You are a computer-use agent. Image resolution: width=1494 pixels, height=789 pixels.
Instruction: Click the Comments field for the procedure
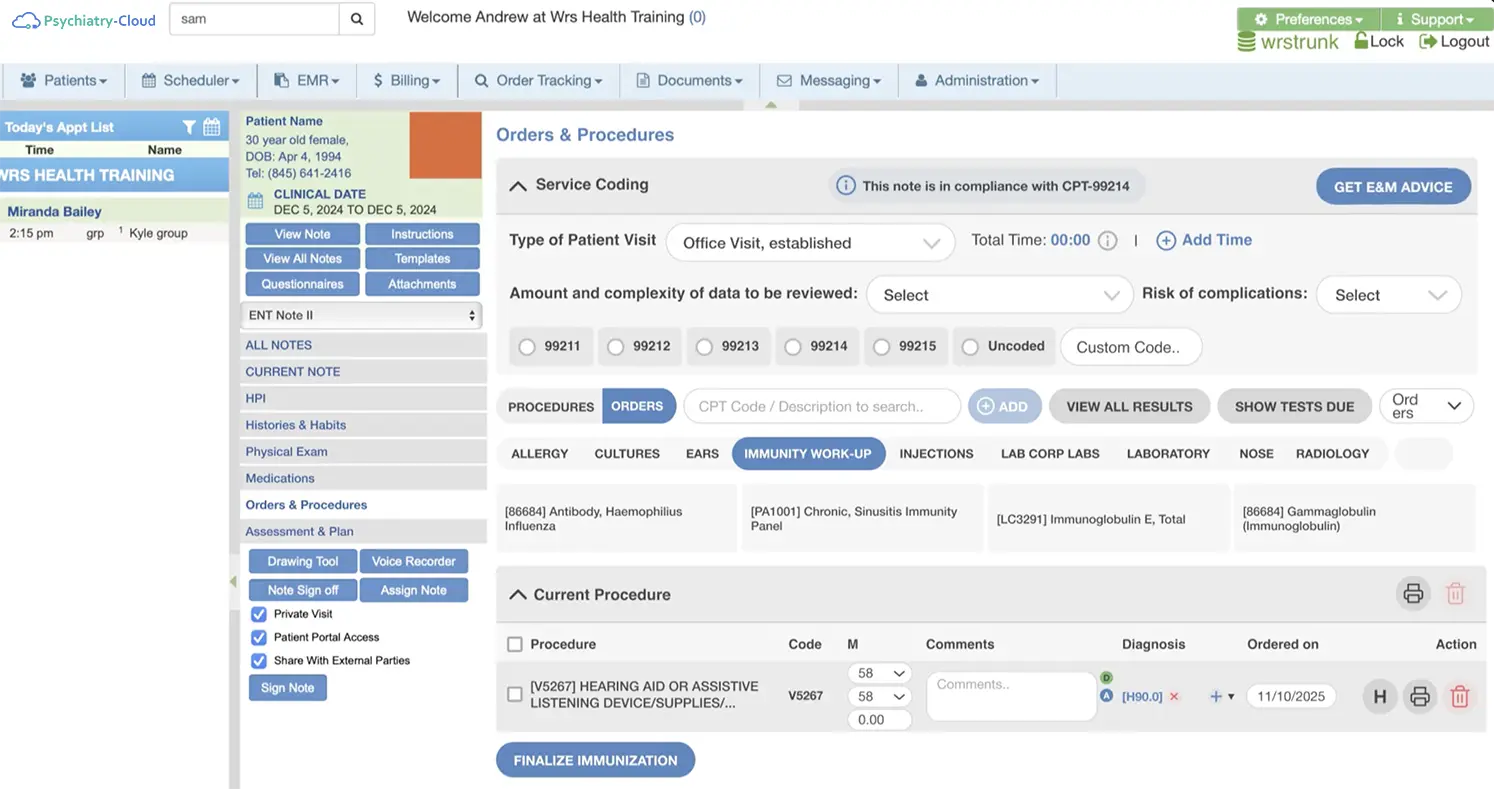(1010, 696)
